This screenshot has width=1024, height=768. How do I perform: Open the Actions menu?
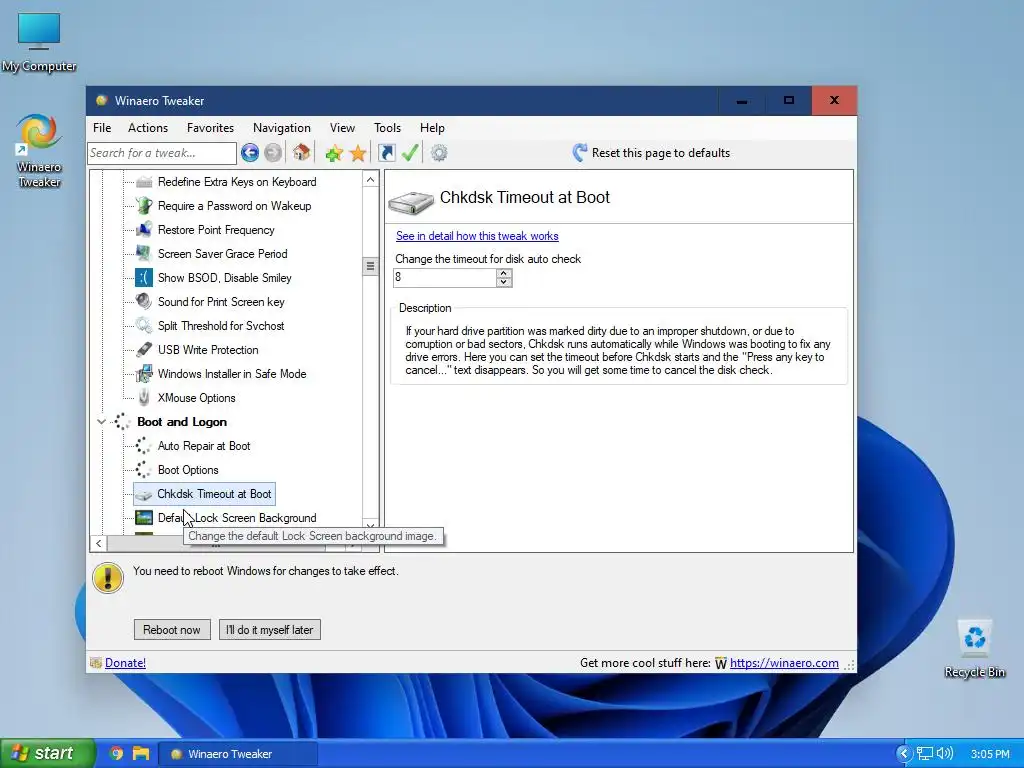148,128
